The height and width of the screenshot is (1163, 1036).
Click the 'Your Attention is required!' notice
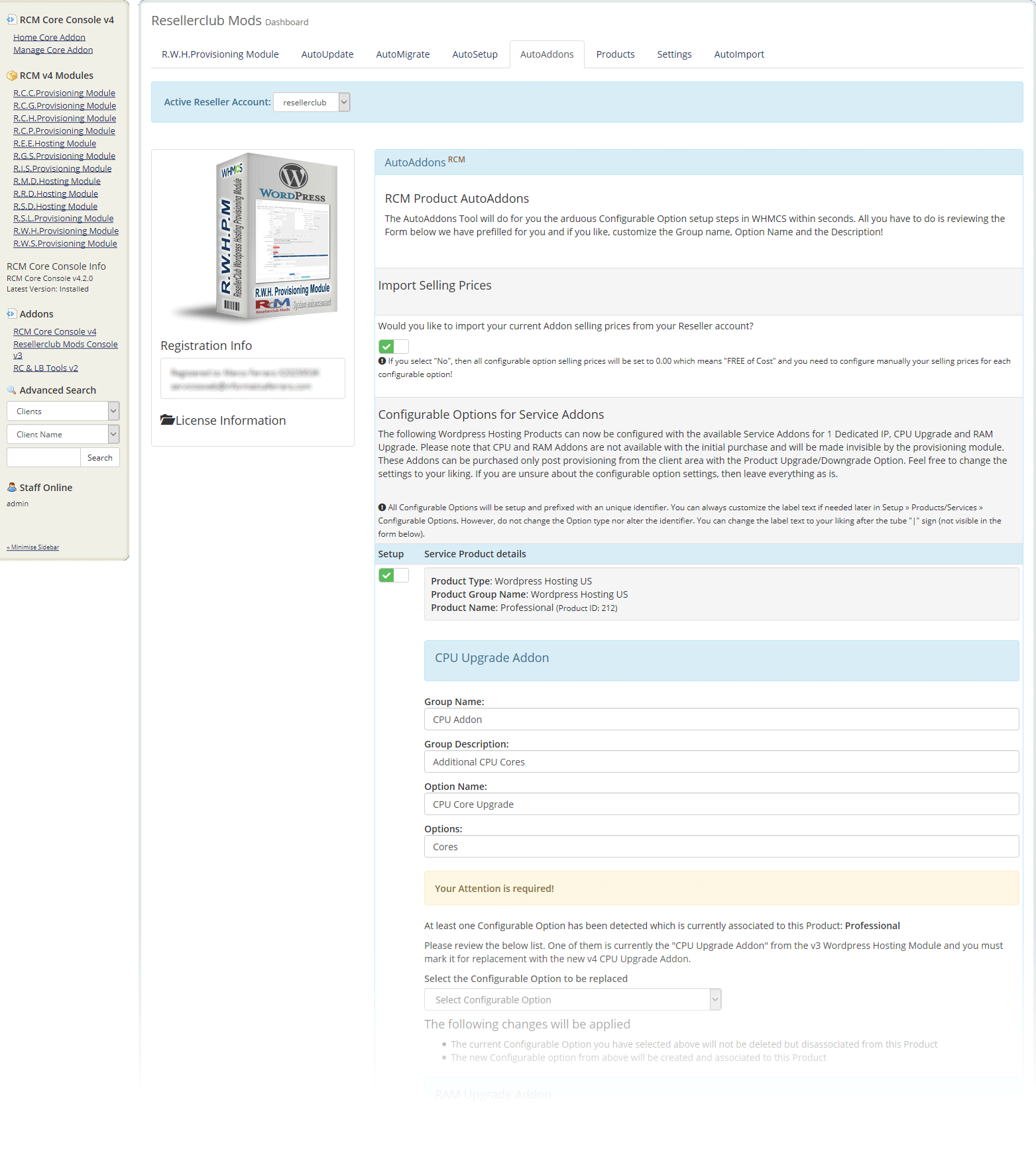pyautogui.click(x=721, y=889)
